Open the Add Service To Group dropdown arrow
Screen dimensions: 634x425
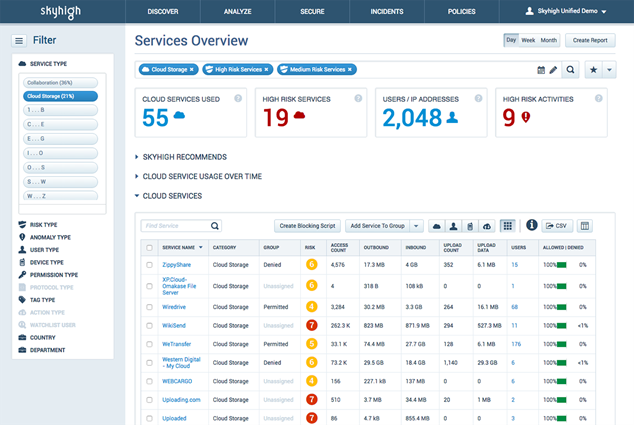tap(416, 226)
